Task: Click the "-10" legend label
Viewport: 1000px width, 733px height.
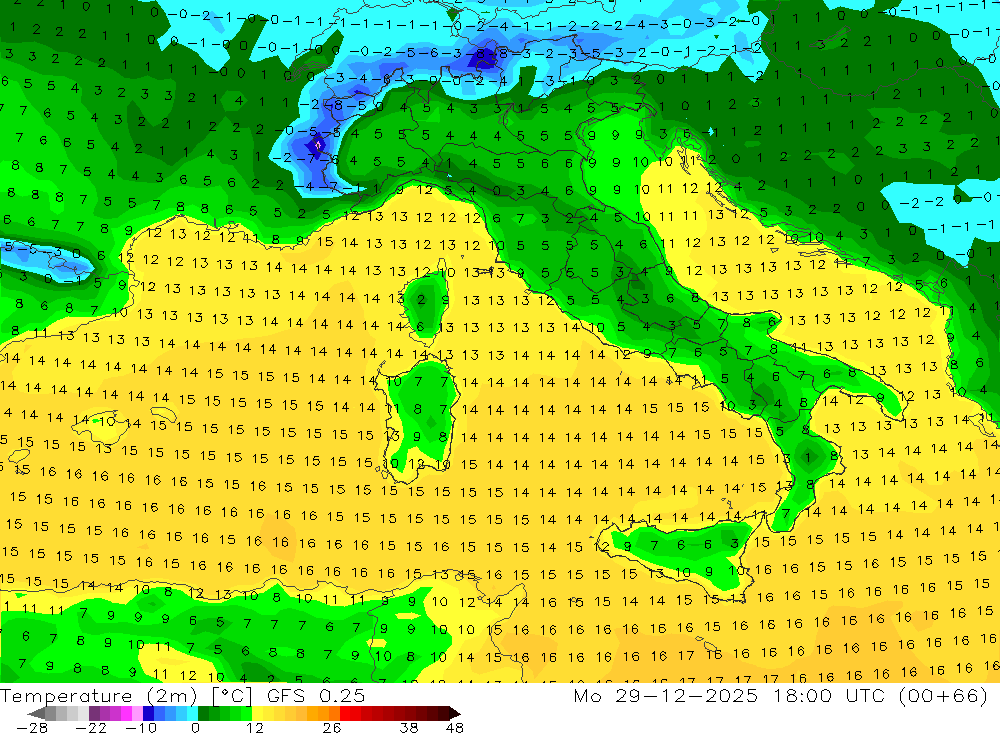Action: [x=141, y=727]
